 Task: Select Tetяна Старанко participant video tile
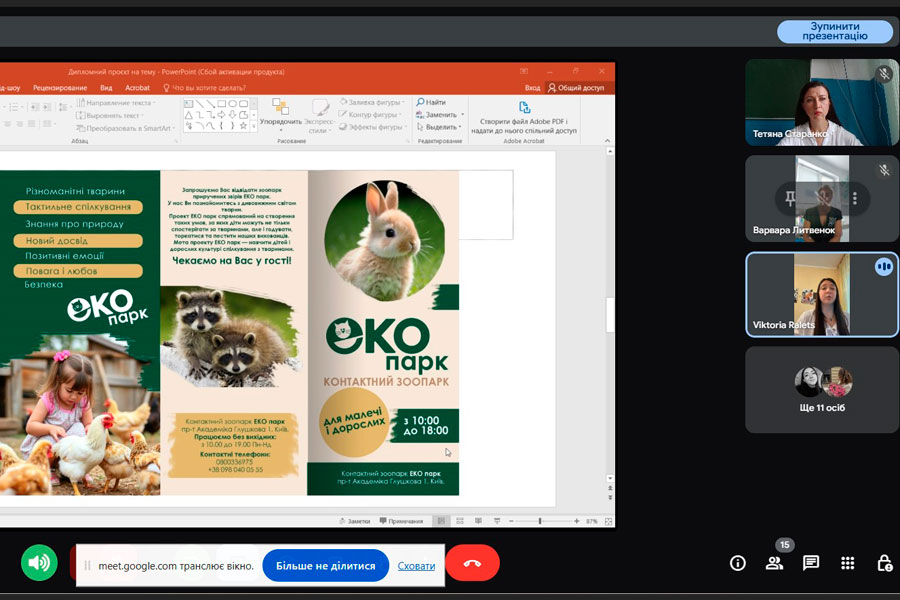coord(821,102)
